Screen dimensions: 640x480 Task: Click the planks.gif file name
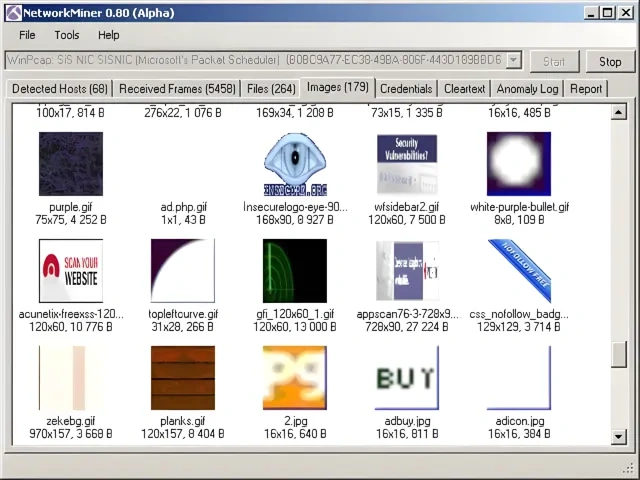[x=182, y=421]
